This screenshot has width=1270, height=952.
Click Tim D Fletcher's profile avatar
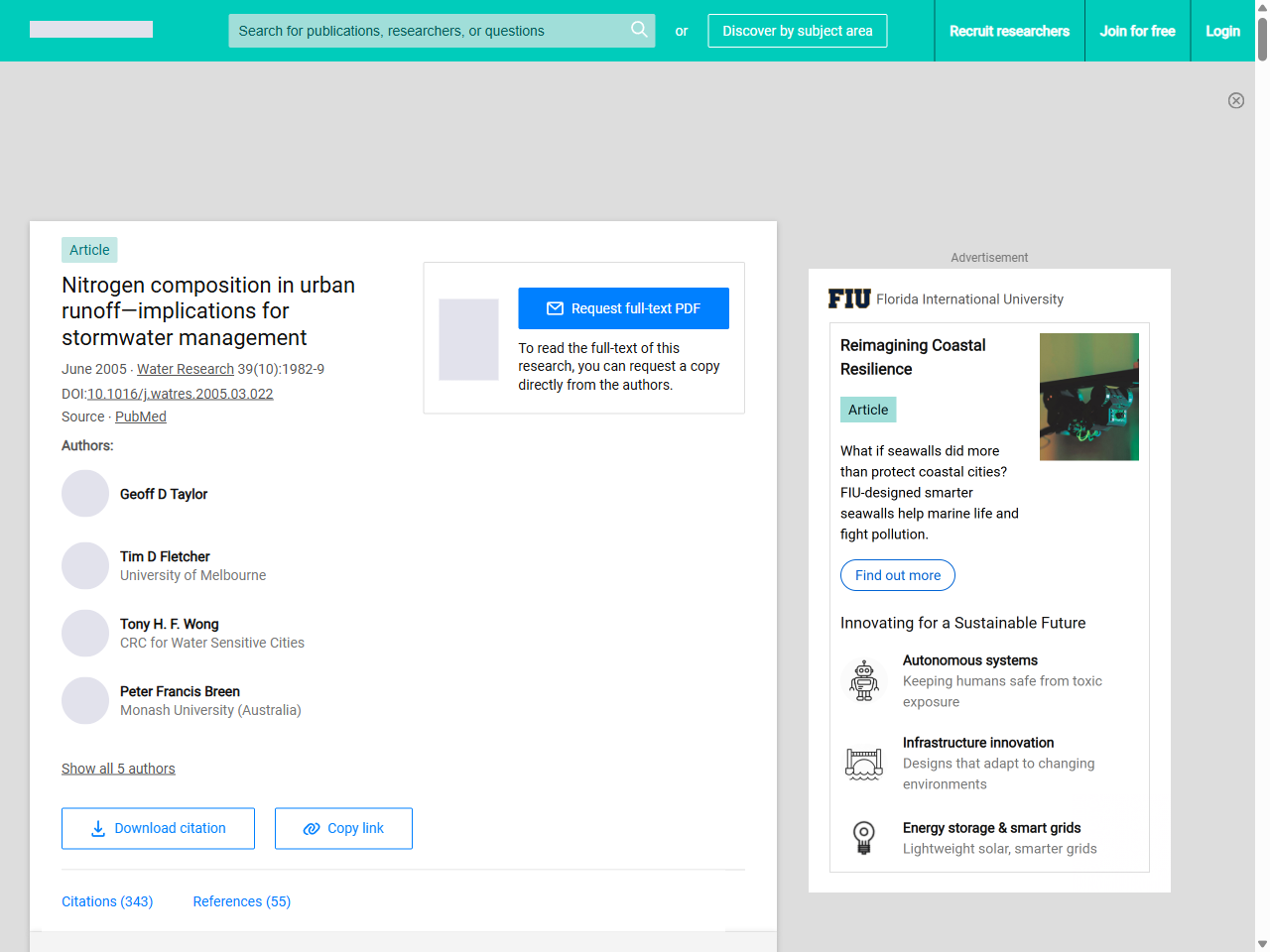point(85,565)
